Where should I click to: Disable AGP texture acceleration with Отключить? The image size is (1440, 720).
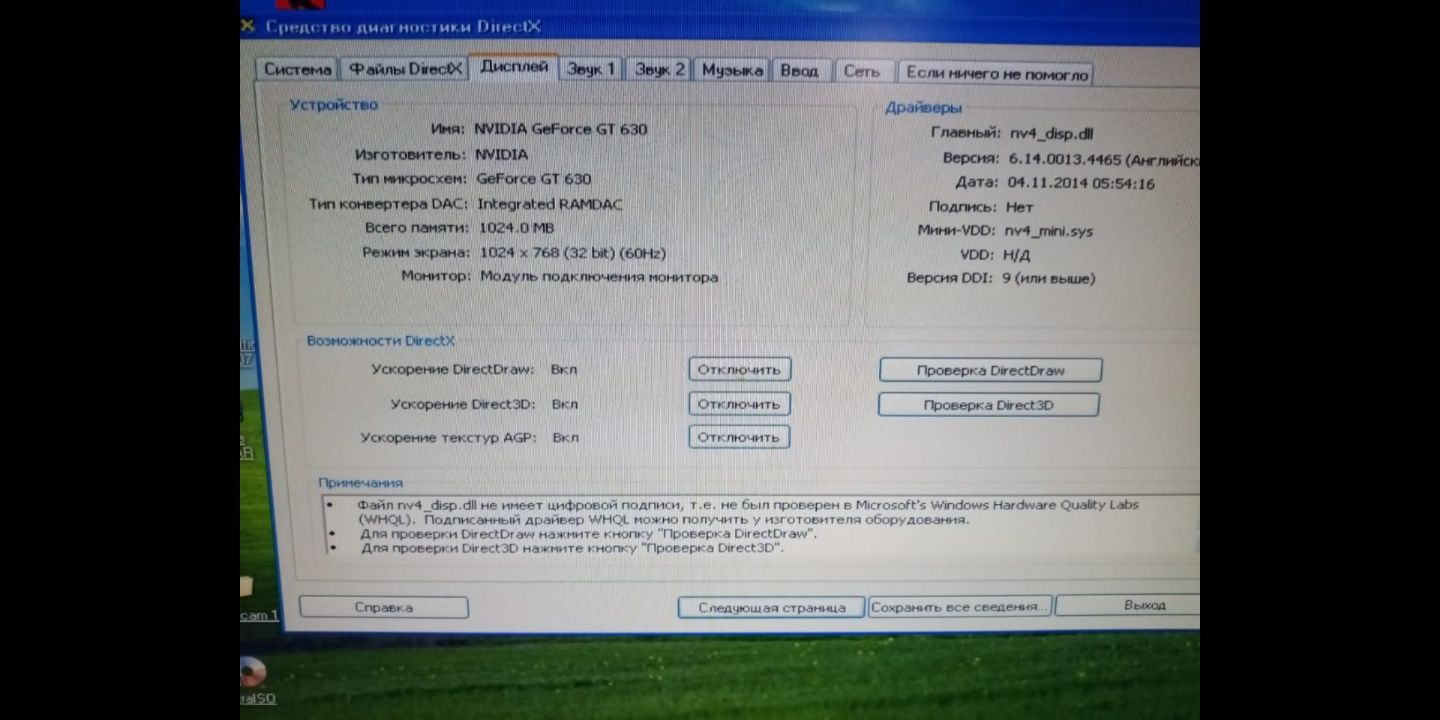pyautogui.click(x=739, y=437)
